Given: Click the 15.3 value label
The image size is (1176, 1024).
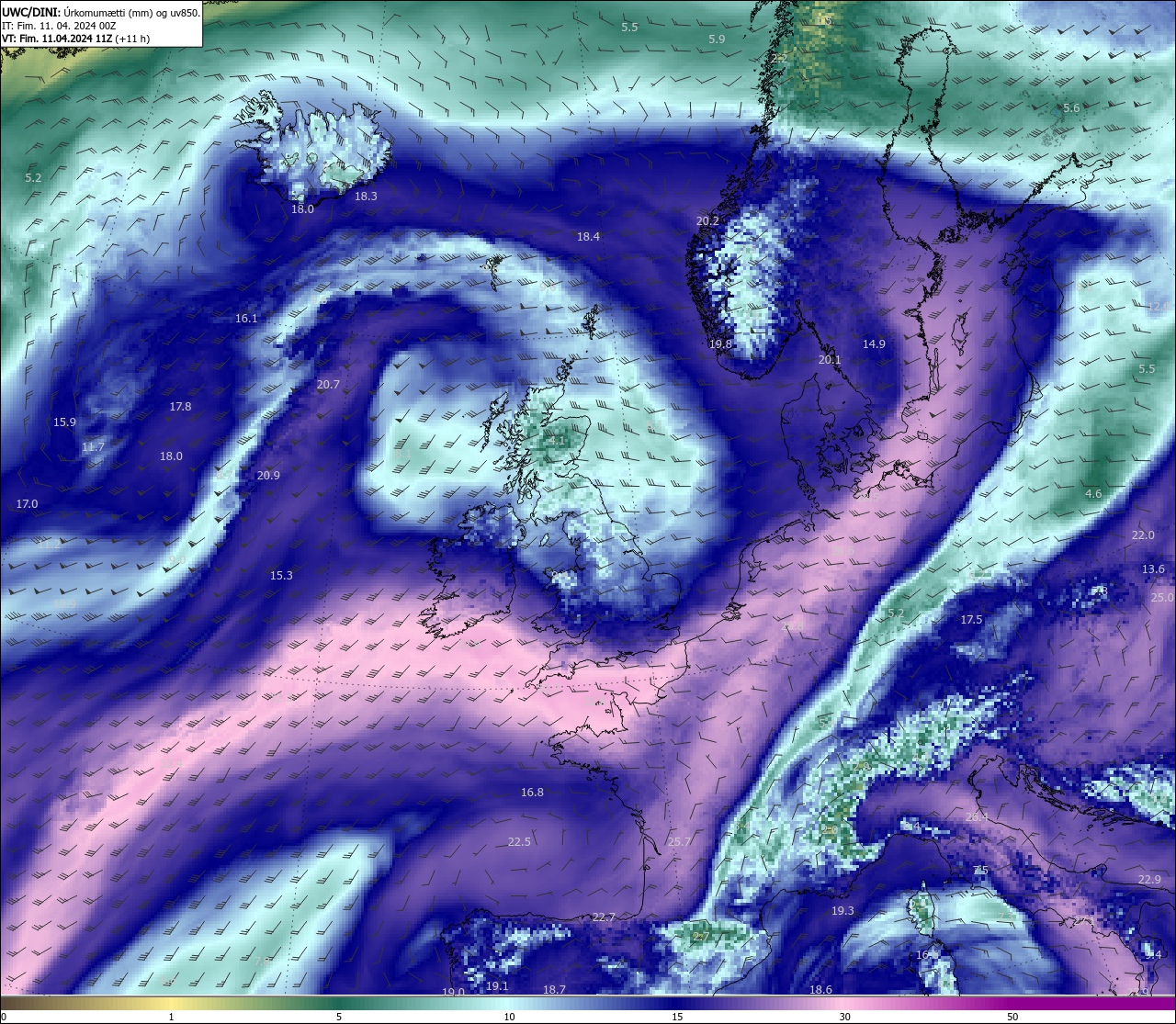Looking at the screenshot, I should (x=281, y=576).
